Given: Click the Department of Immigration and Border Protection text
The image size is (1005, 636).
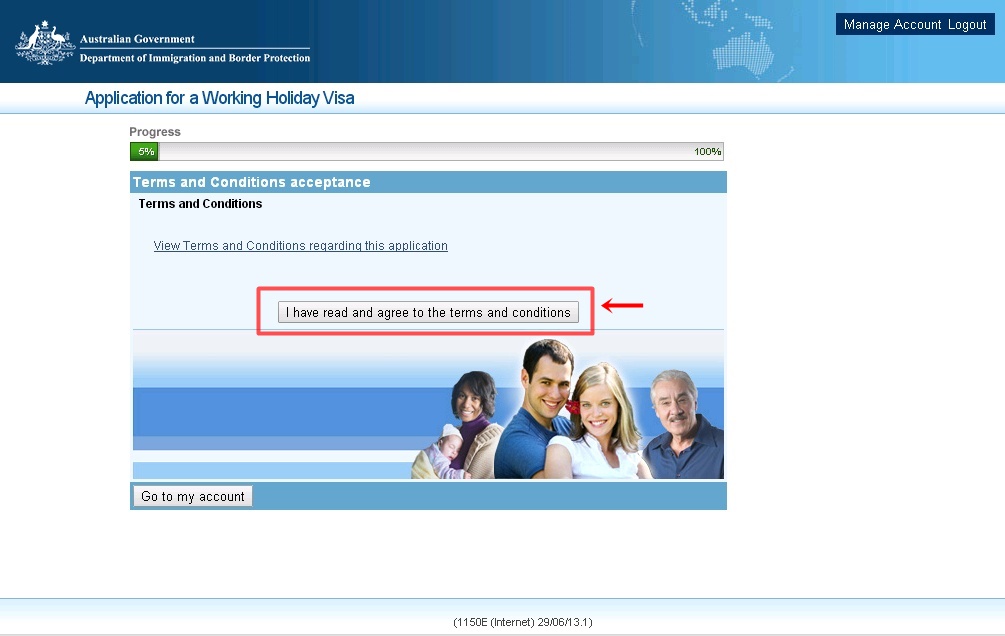Looking at the screenshot, I should [195, 58].
